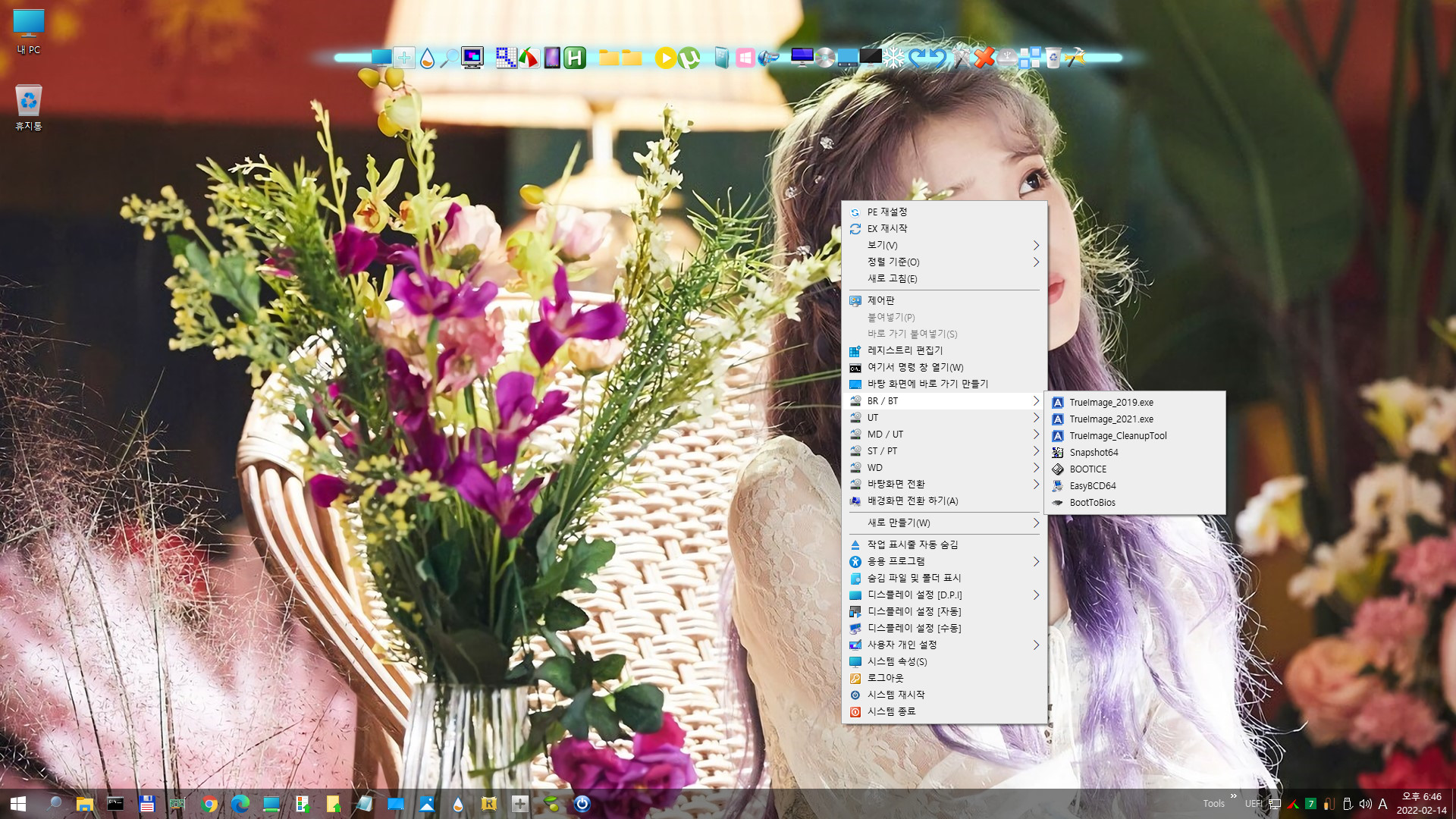This screenshot has height=819, width=1456.
Task: Open 시스템 속성(S) menu entry
Action: point(944,661)
